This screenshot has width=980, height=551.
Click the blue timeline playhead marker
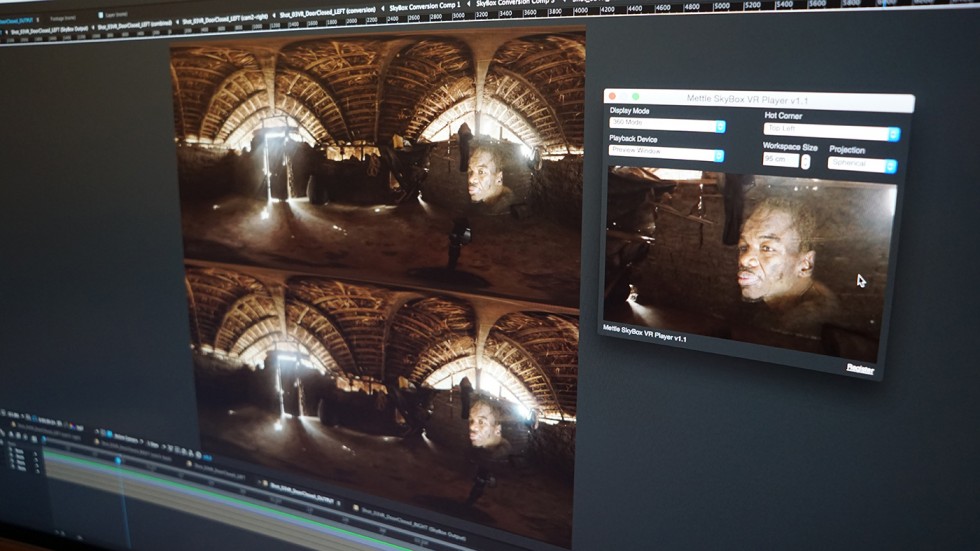coord(118,460)
